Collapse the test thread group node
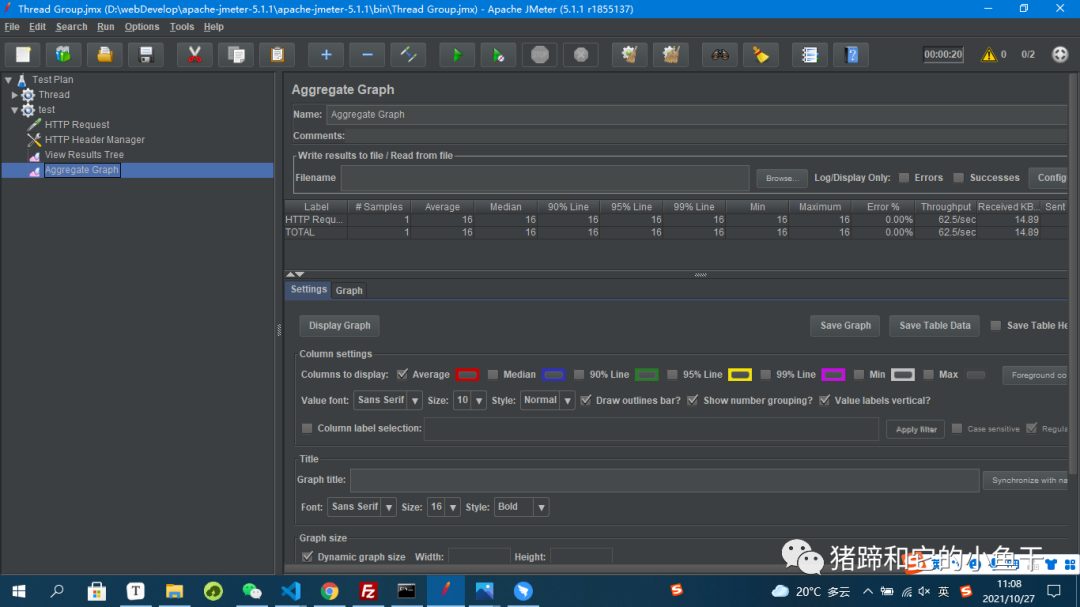The image size is (1080, 607). tap(14, 110)
